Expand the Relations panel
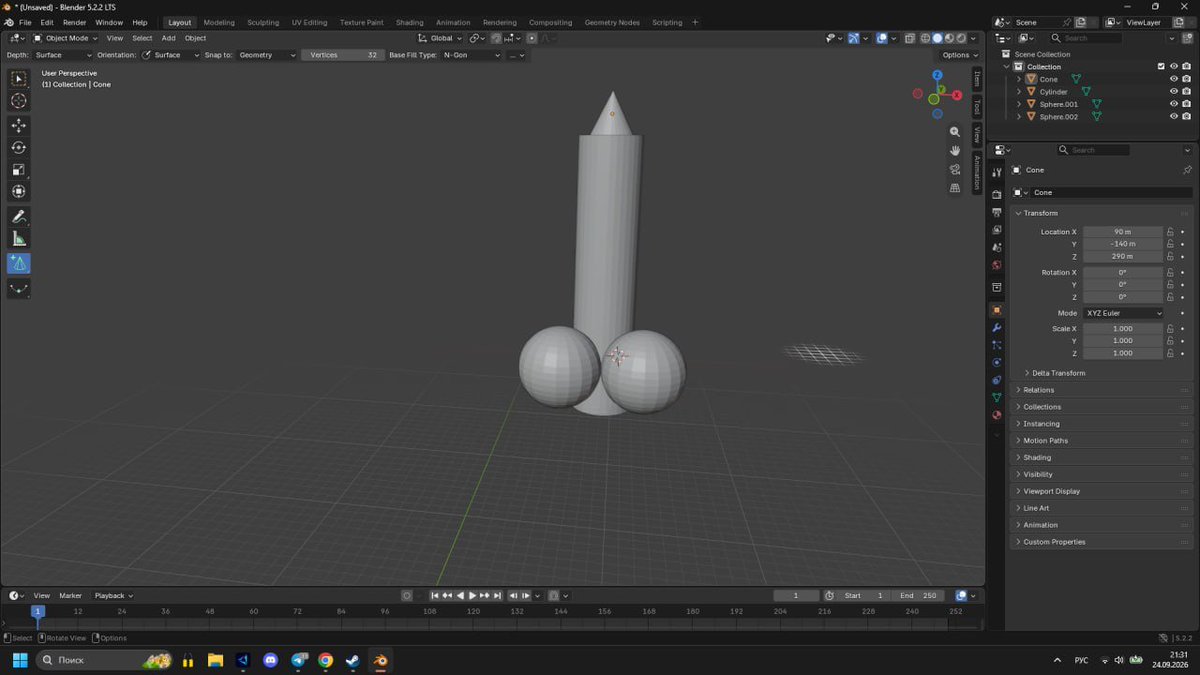 click(x=1103, y=390)
